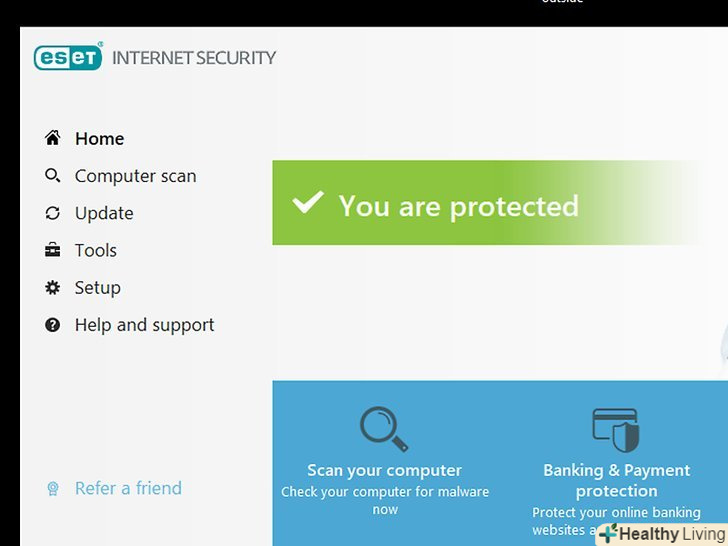Select Setup in the sidebar
Screen dimensions: 728x546
97,288
